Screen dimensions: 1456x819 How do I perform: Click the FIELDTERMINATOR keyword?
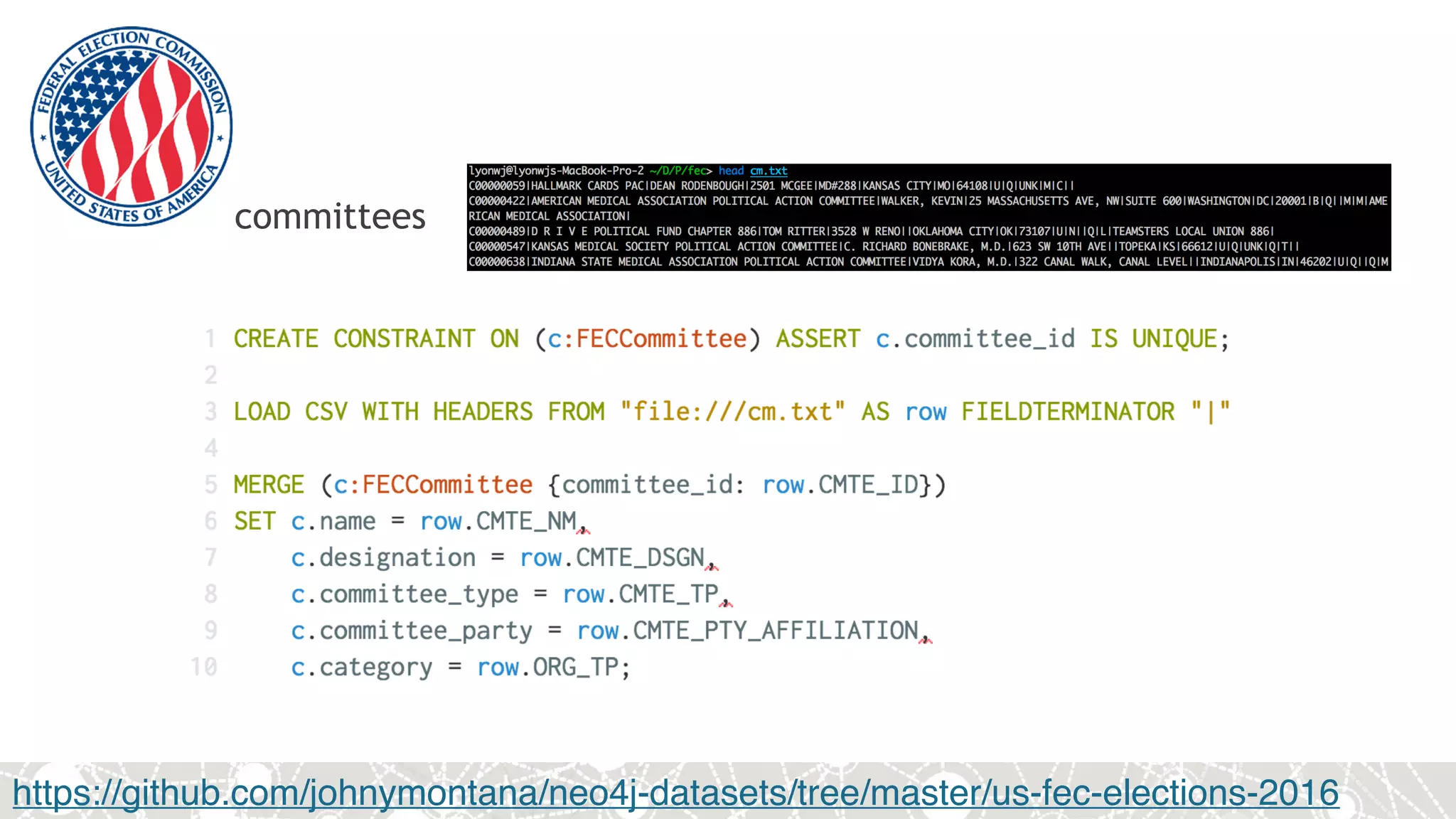click(x=1068, y=412)
